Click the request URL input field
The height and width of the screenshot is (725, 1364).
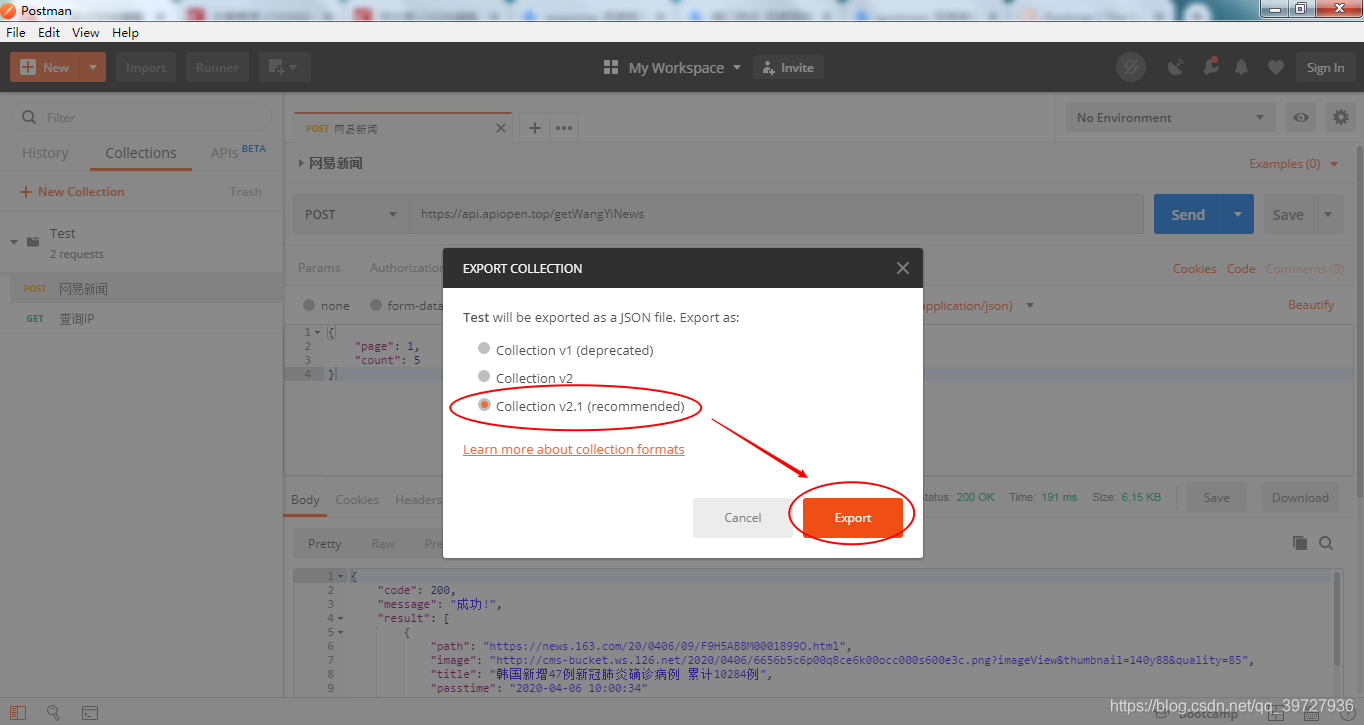pos(776,214)
